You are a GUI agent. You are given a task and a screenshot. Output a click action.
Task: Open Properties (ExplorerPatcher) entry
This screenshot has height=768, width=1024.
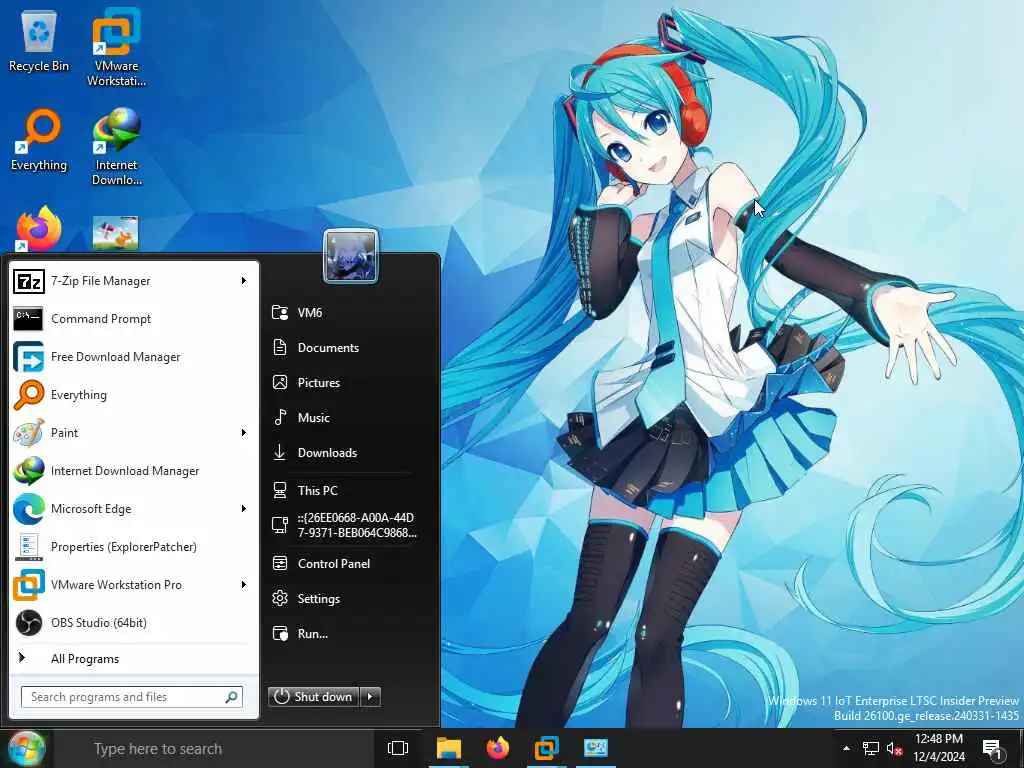coord(133,547)
